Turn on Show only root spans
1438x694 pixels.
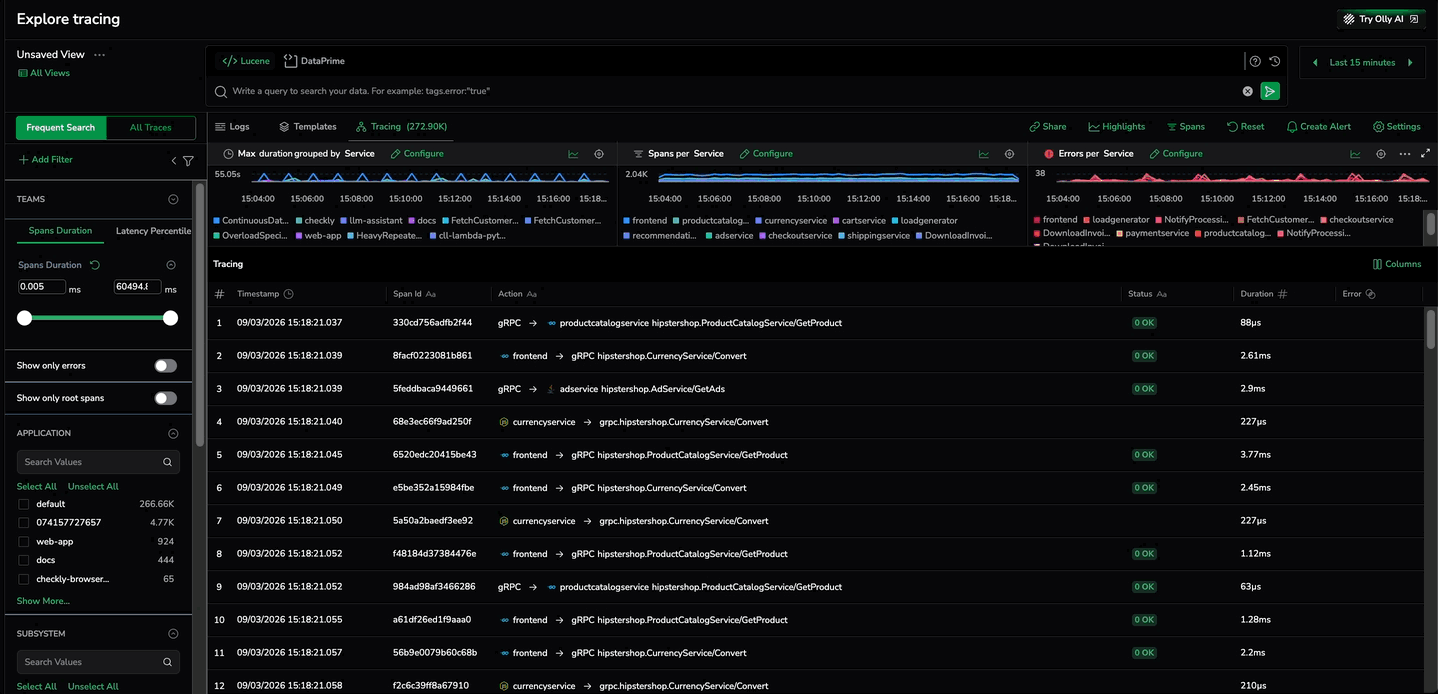[x=165, y=398]
